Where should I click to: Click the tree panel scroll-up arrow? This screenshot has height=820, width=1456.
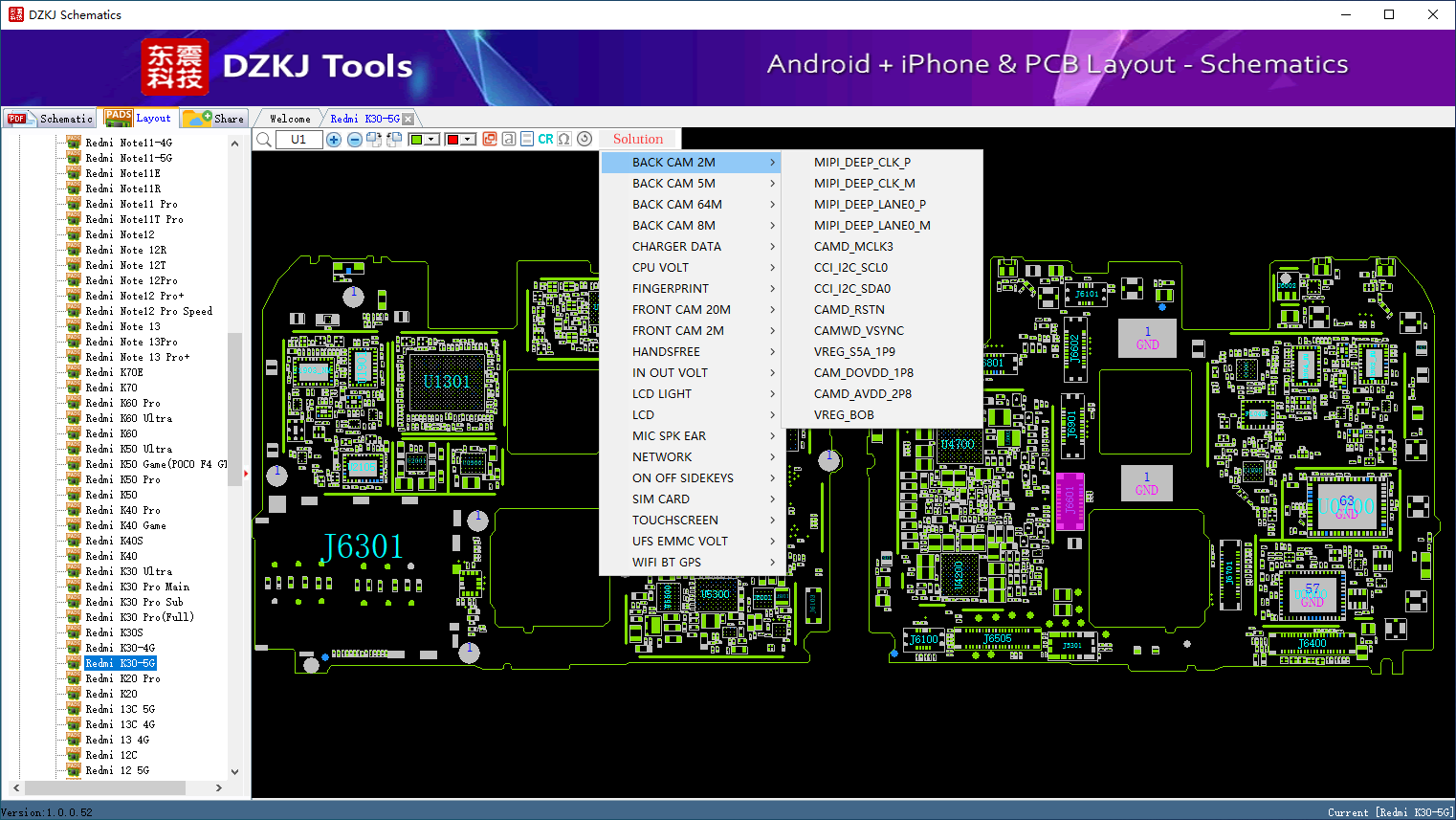coord(234,144)
